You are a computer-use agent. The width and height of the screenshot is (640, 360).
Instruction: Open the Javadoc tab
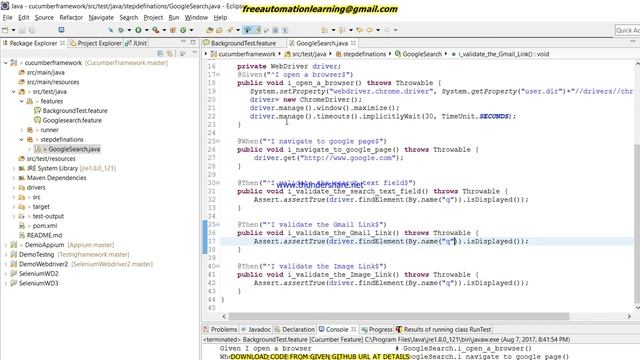256,329
